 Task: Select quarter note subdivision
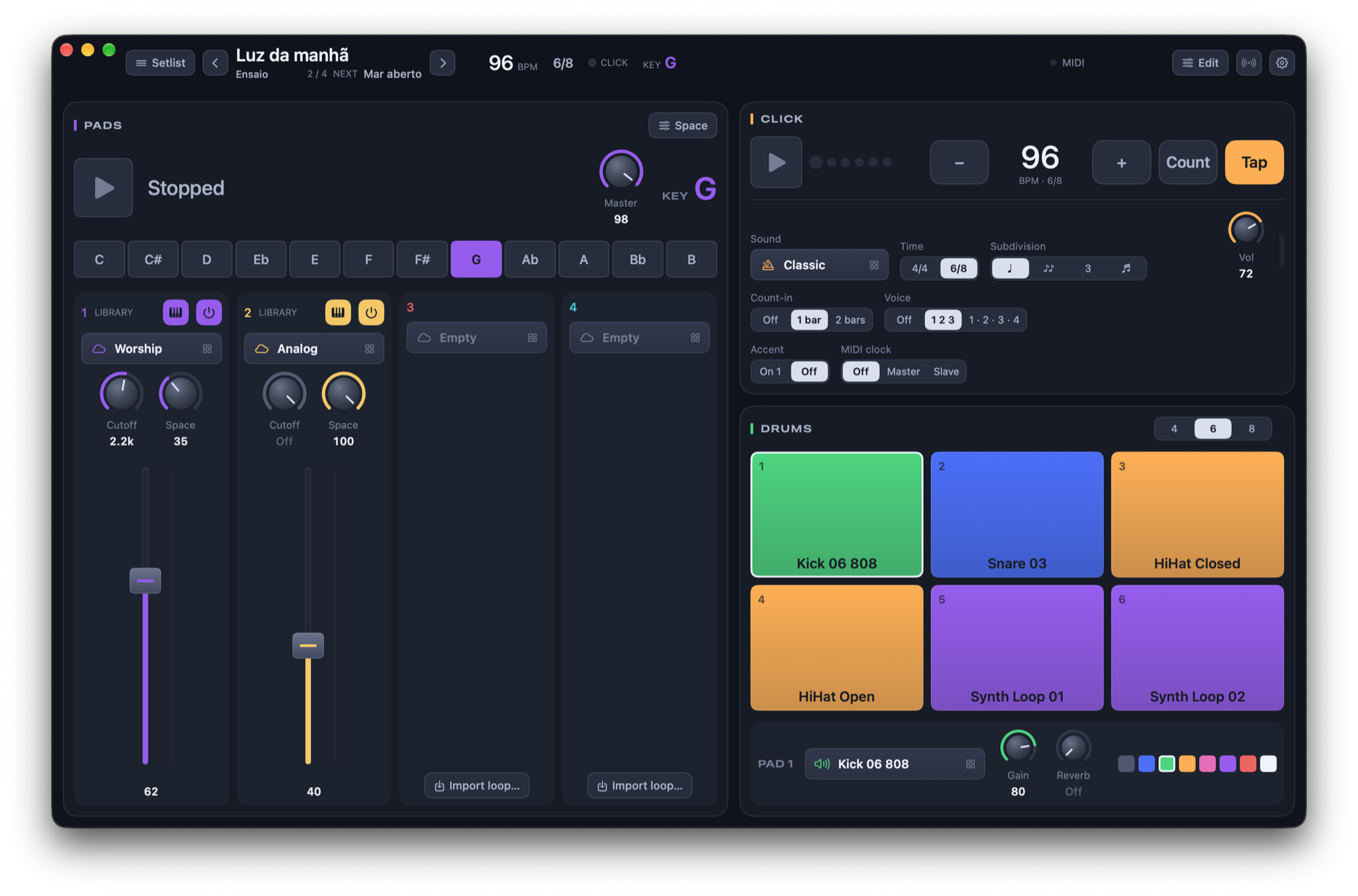[x=1010, y=268]
